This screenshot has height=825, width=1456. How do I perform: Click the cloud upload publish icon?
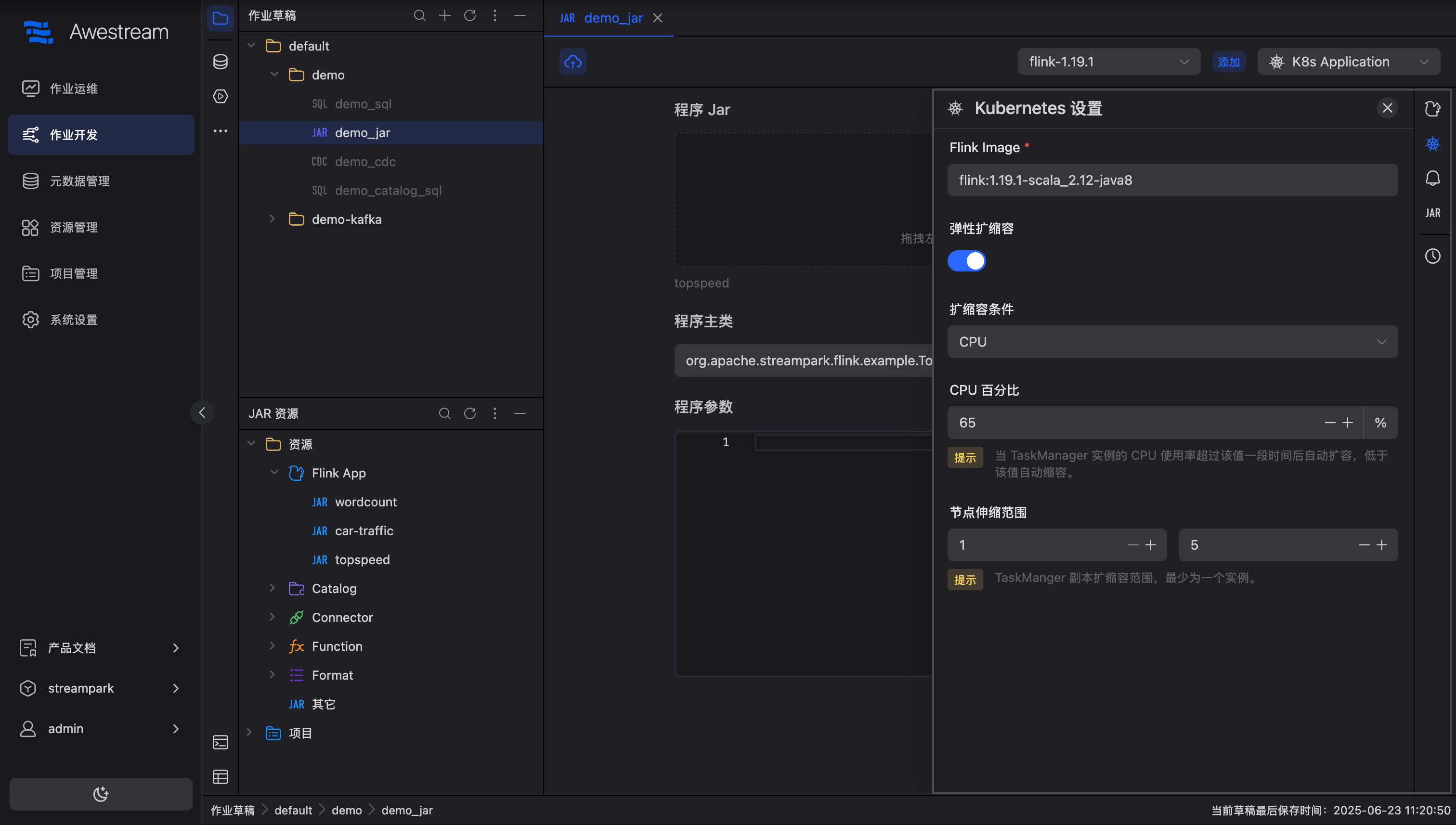(x=572, y=62)
